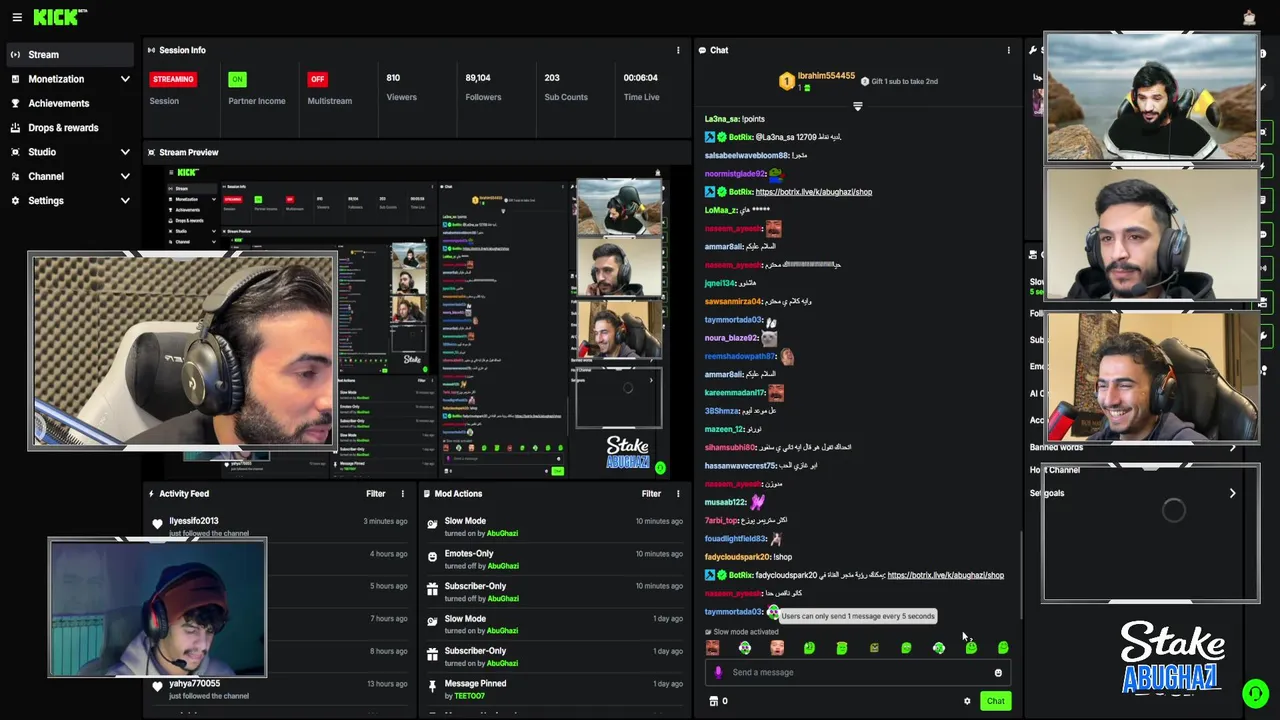
Task: Open username La3na_sa in chat
Action: 721,119
